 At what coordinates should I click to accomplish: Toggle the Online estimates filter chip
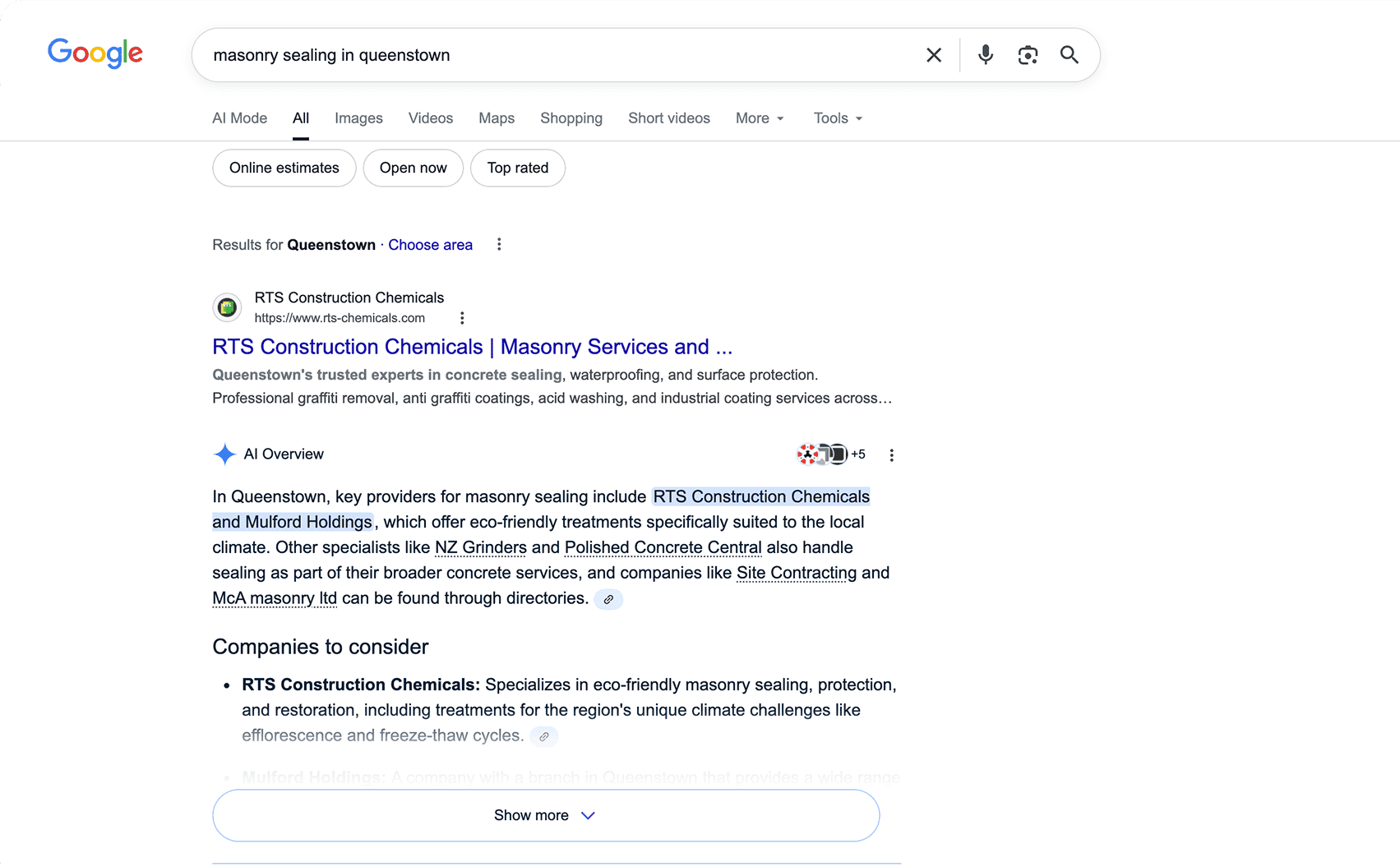[x=284, y=168]
